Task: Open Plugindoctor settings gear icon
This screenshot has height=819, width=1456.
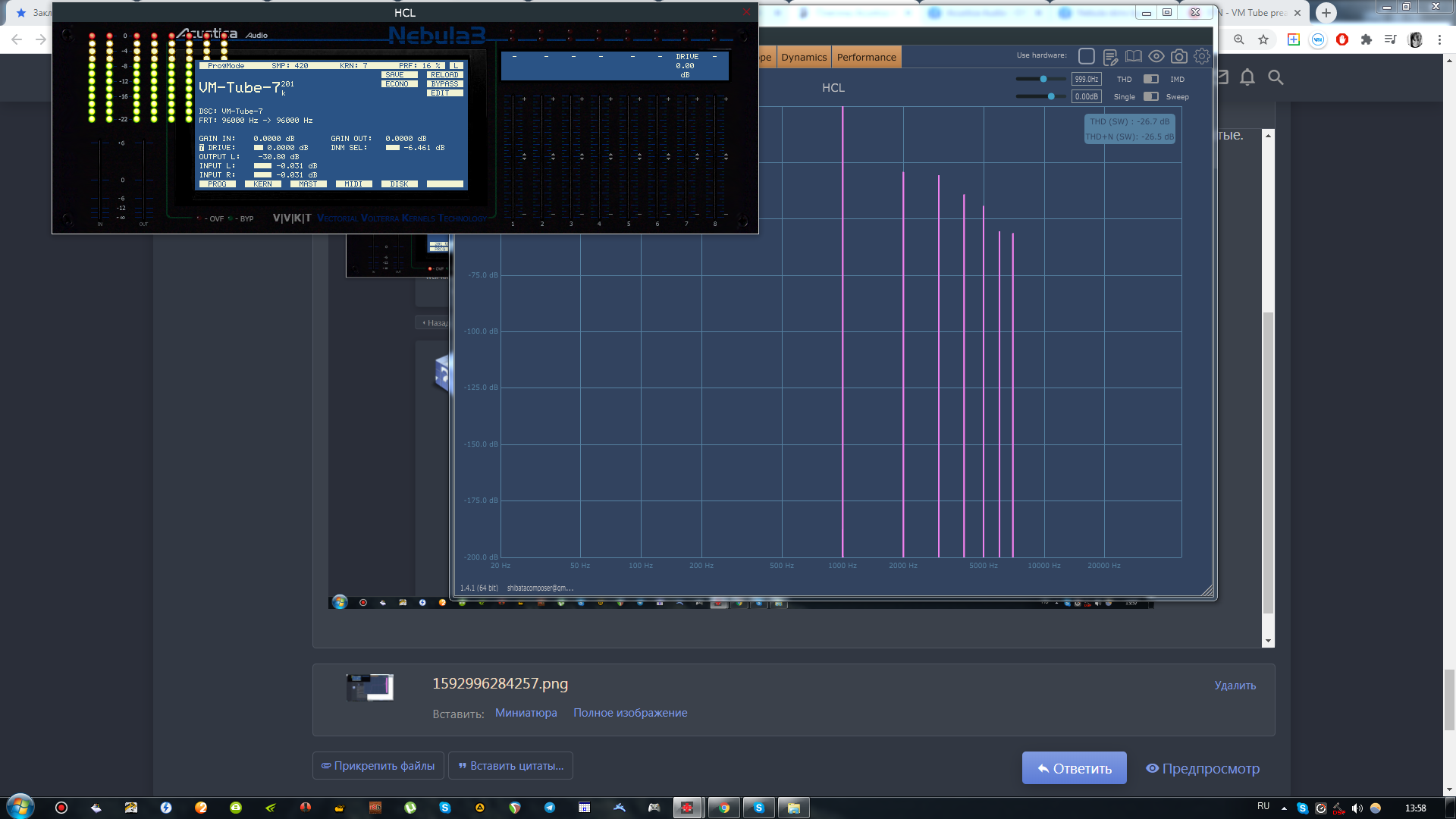Action: pyautogui.click(x=1202, y=56)
